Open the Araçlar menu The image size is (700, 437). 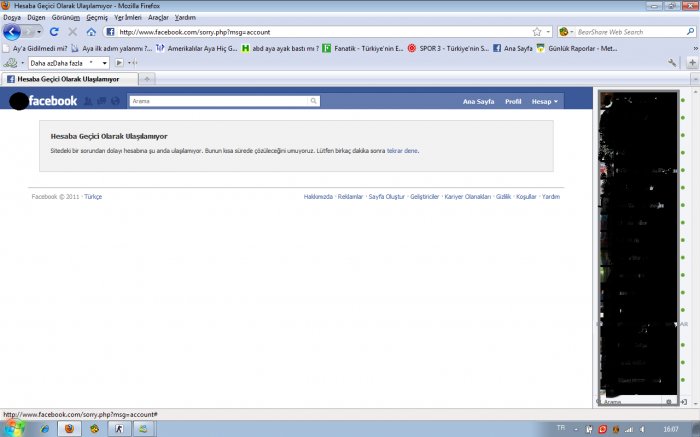pyautogui.click(x=158, y=17)
